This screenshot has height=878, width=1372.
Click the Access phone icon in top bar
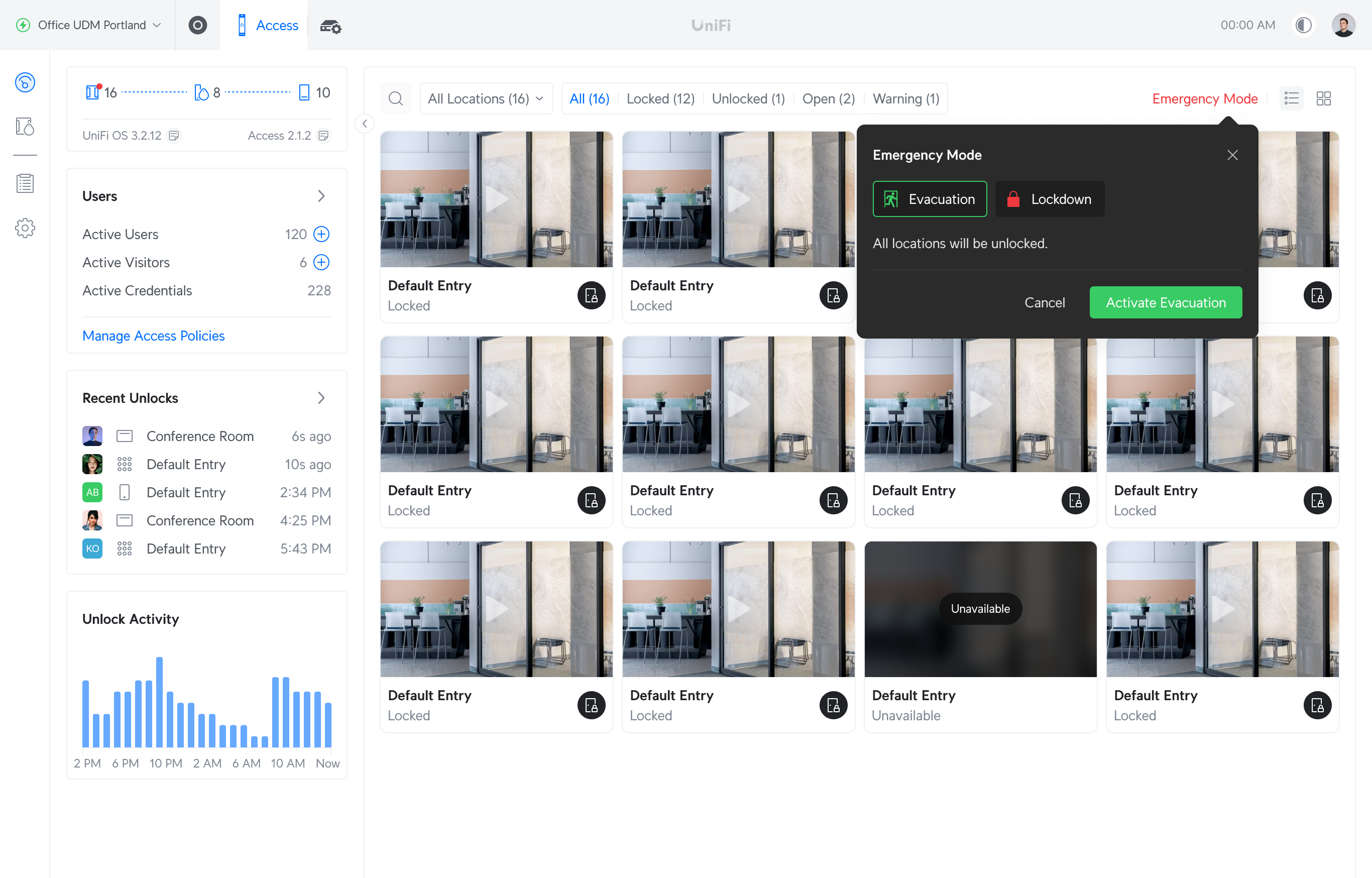coord(242,25)
